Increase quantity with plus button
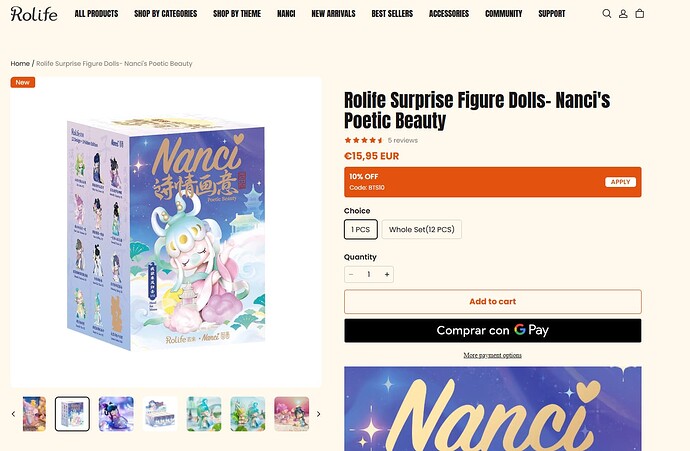 click(x=387, y=274)
